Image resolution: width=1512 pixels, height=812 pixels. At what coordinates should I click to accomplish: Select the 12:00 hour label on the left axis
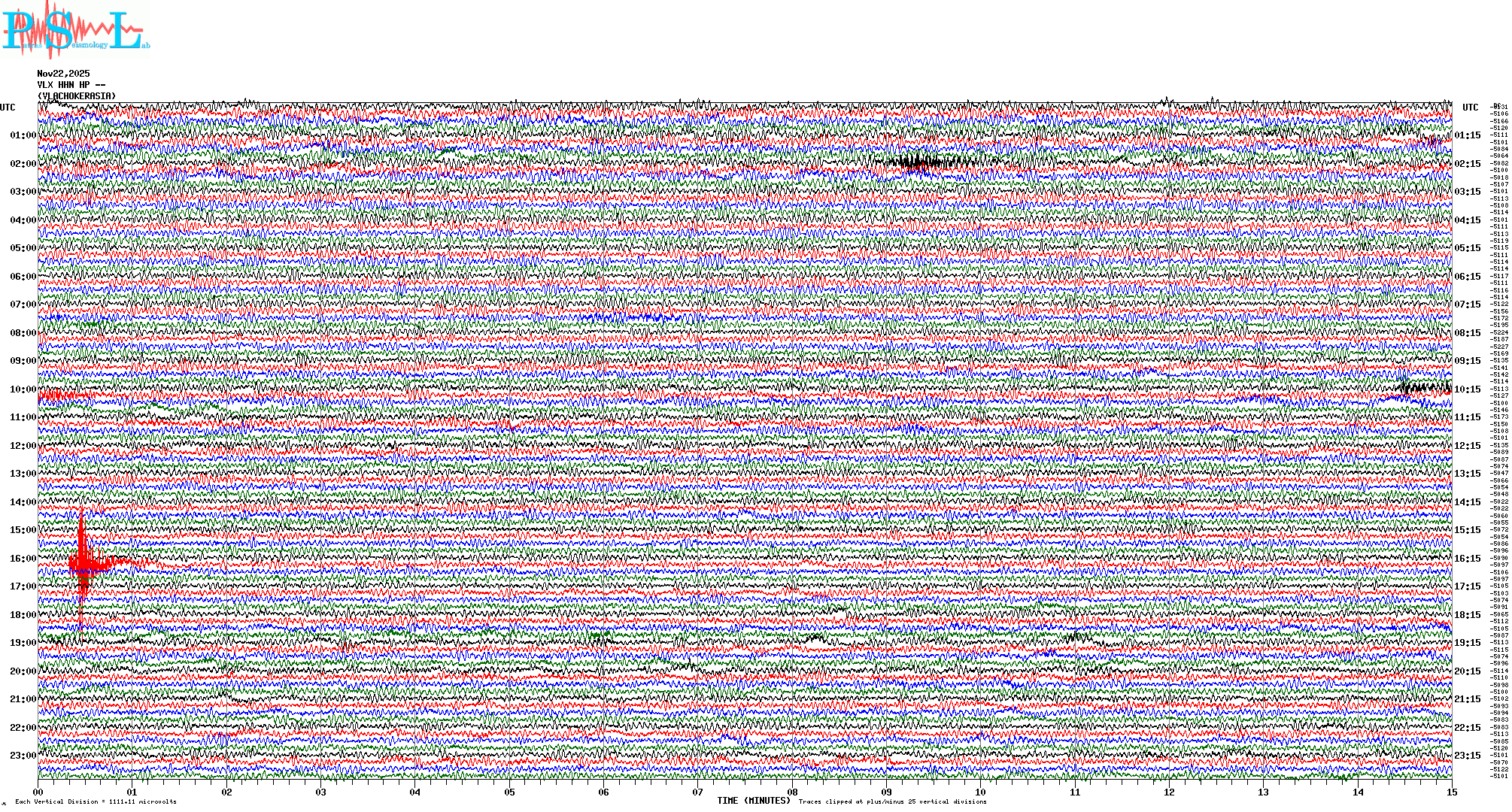23,446
